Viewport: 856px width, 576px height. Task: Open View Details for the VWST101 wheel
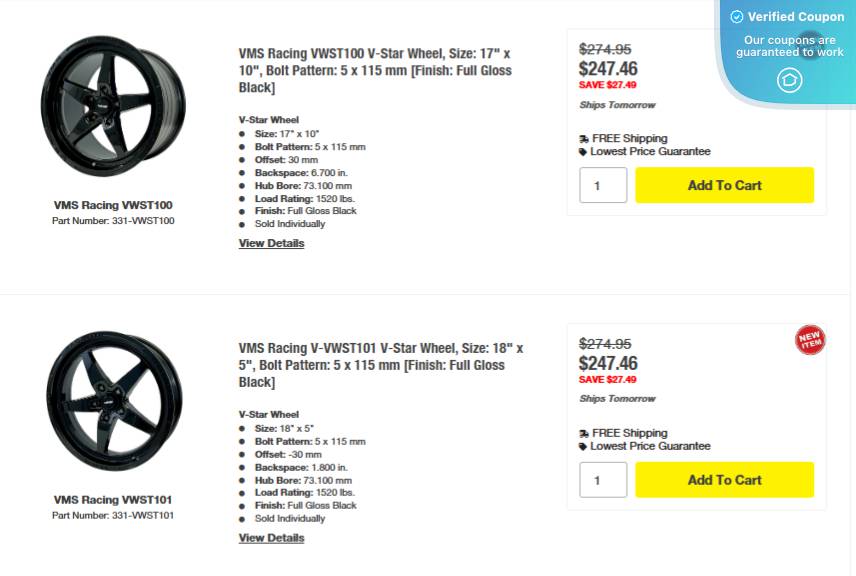click(271, 538)
